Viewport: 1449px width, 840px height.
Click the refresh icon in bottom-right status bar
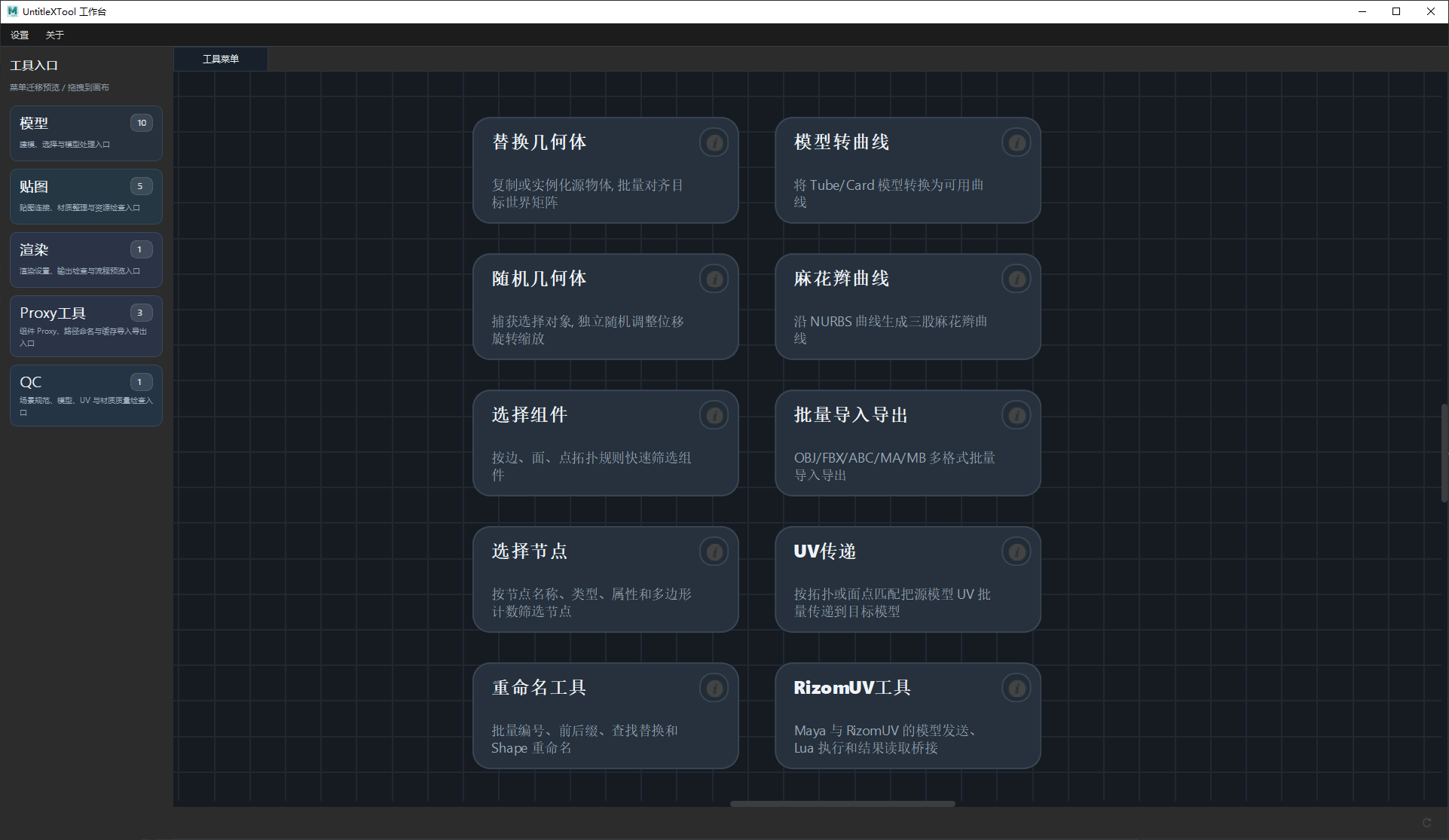(1426, 823)
